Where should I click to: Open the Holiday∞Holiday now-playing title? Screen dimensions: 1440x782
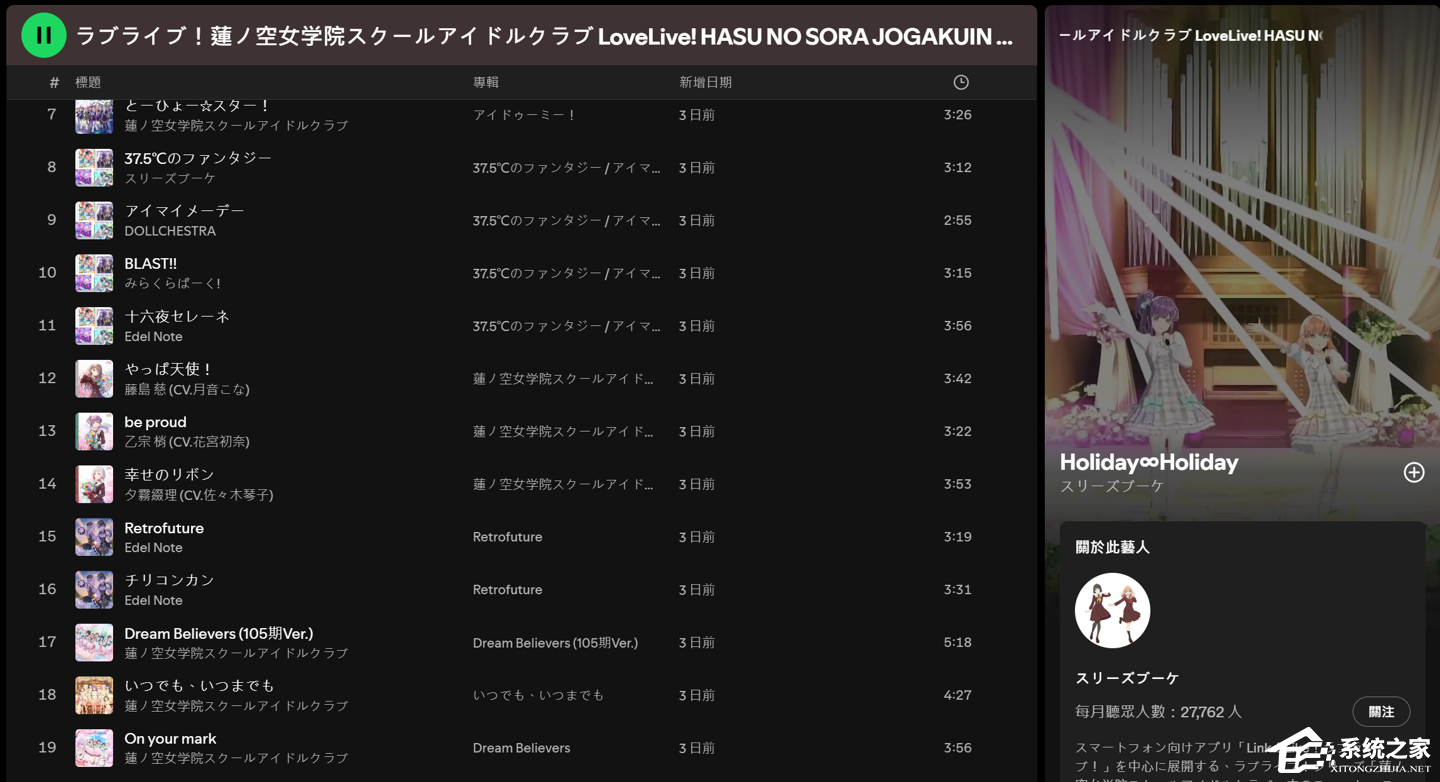pos(1149,463)
